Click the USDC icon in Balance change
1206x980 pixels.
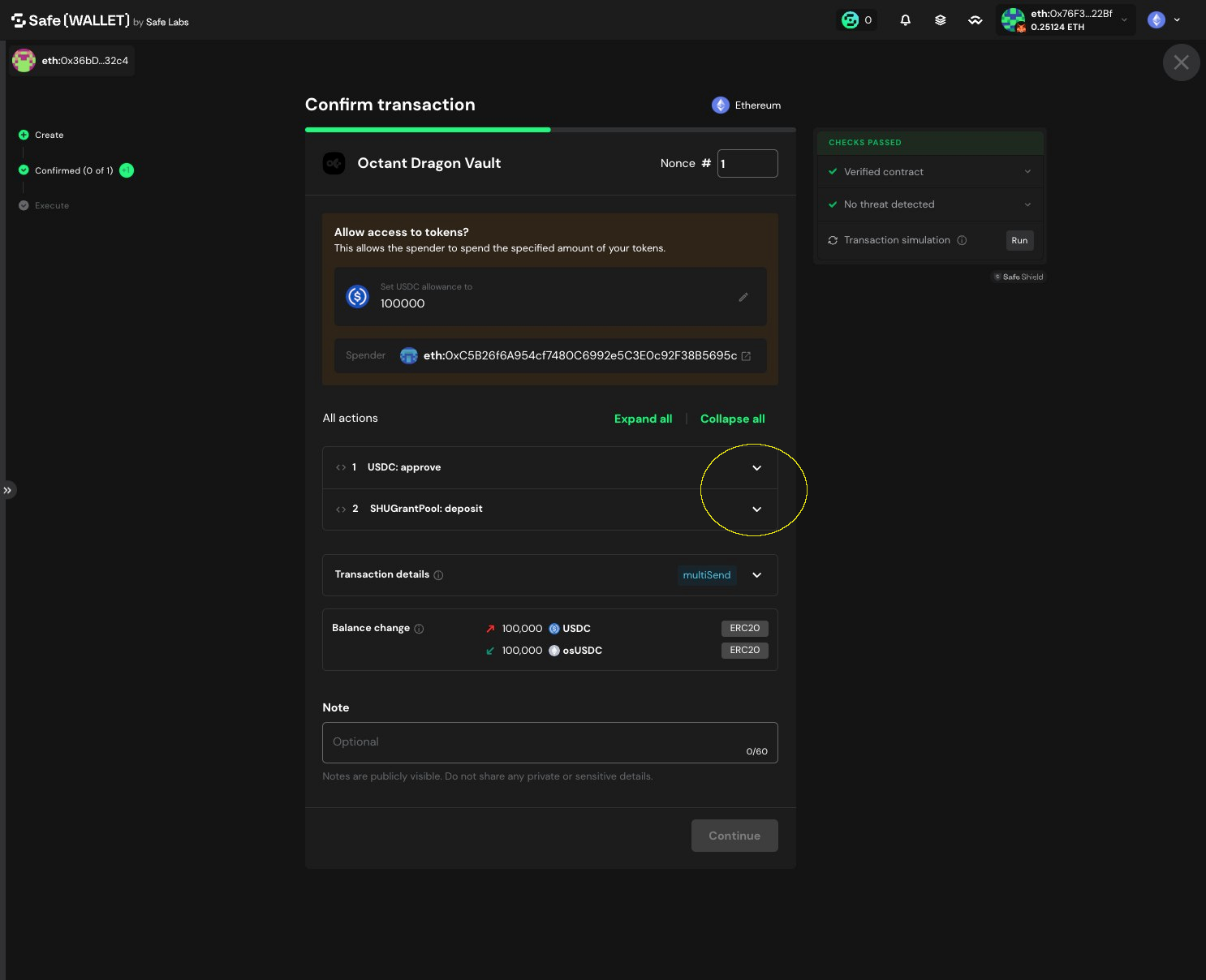point(554,629)
